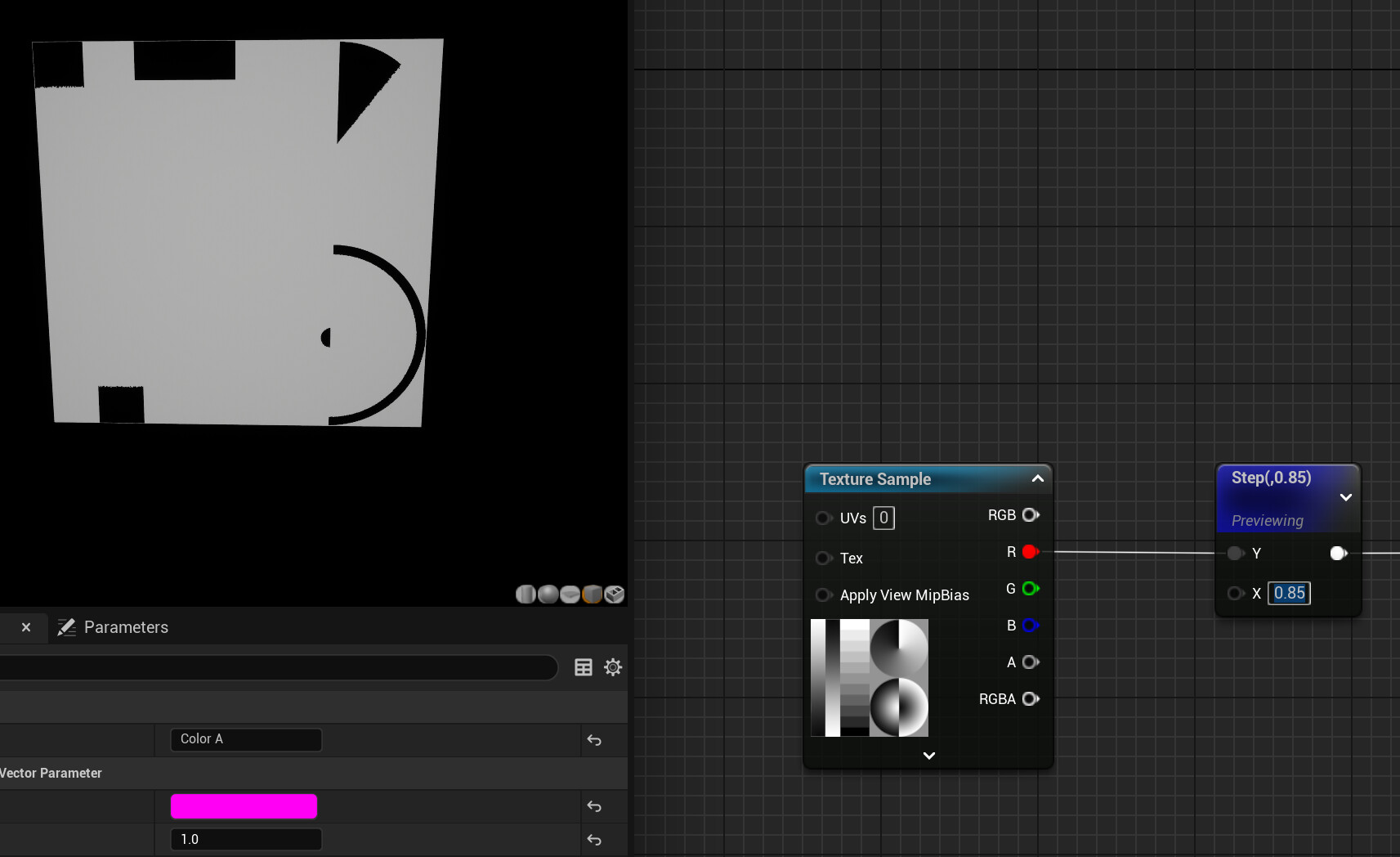Switch to the Parameters tab

click(113, 627)
